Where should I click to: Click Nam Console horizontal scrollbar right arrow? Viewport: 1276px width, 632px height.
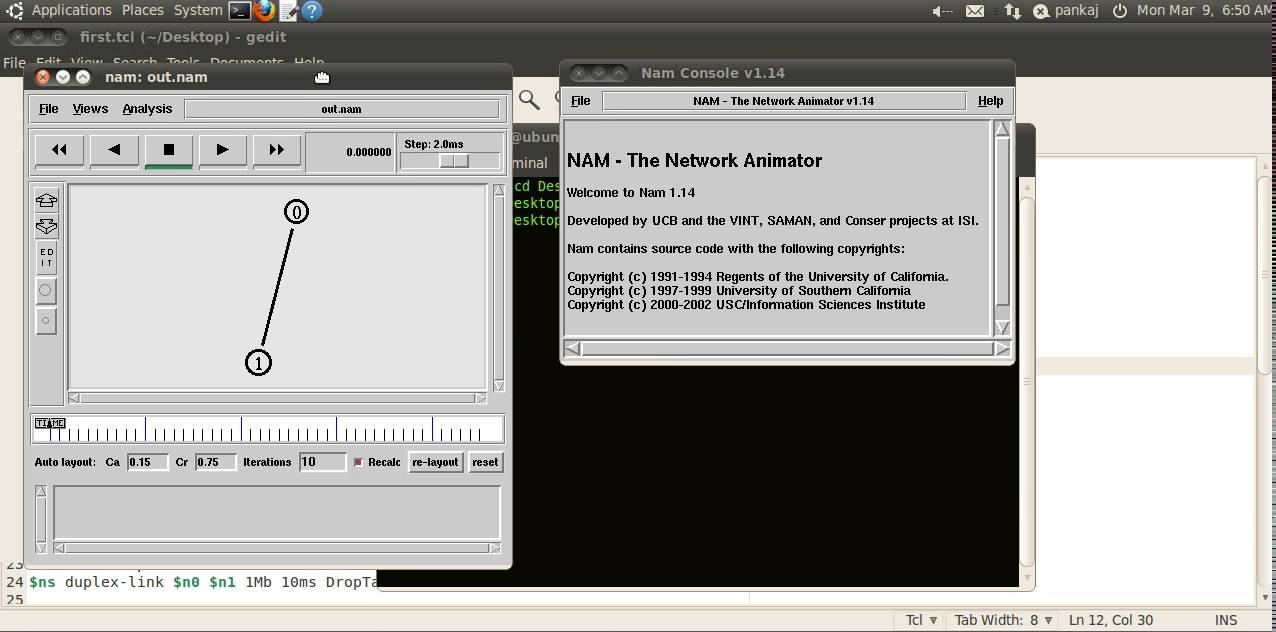(1002, 348)
